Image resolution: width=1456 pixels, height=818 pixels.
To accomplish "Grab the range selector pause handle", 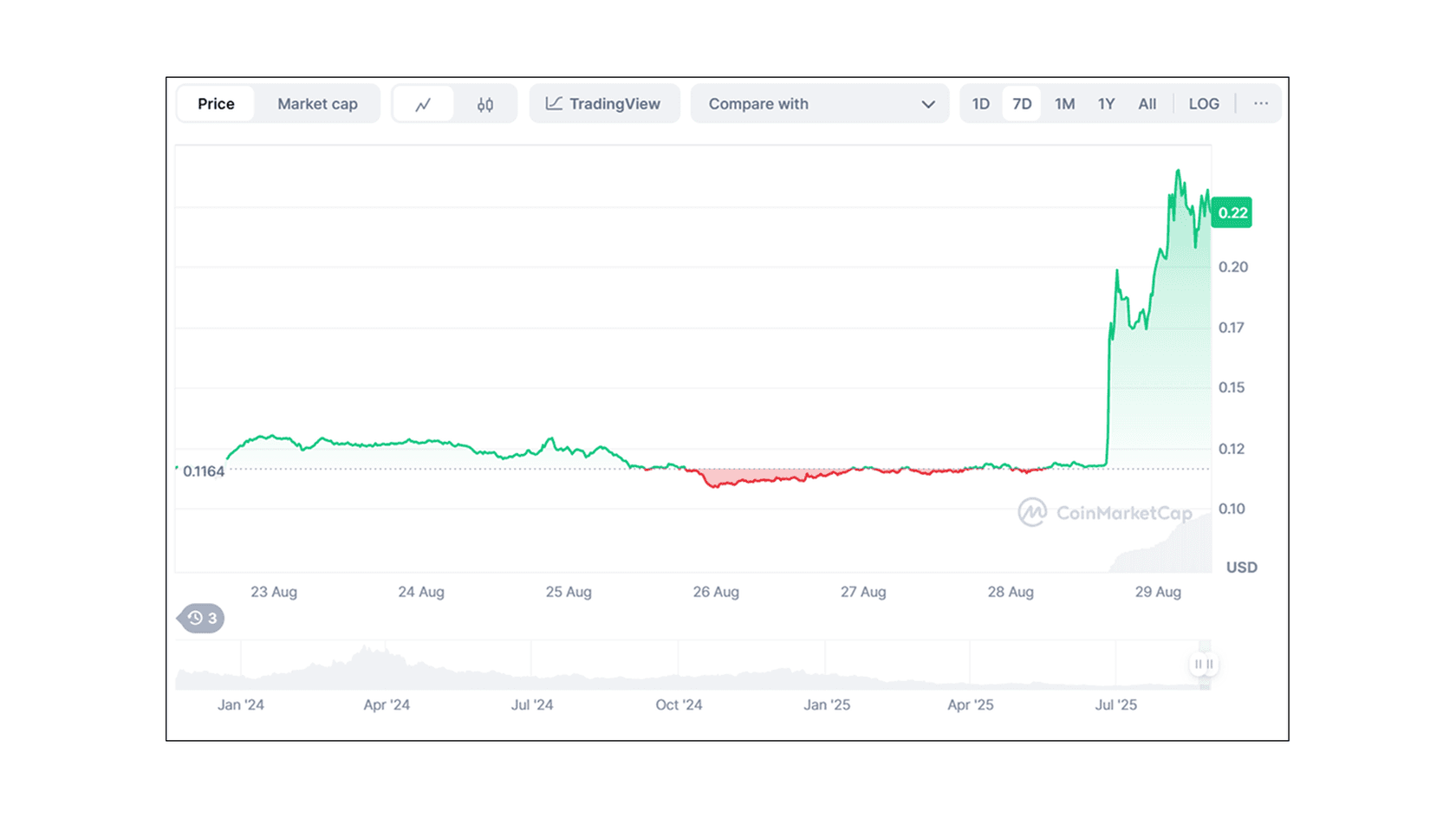I will 1204,665.
